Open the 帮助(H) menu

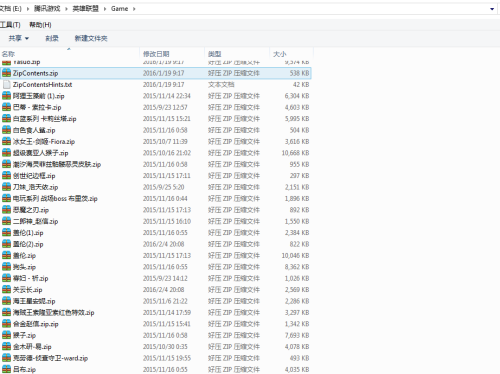coord(40,25)
